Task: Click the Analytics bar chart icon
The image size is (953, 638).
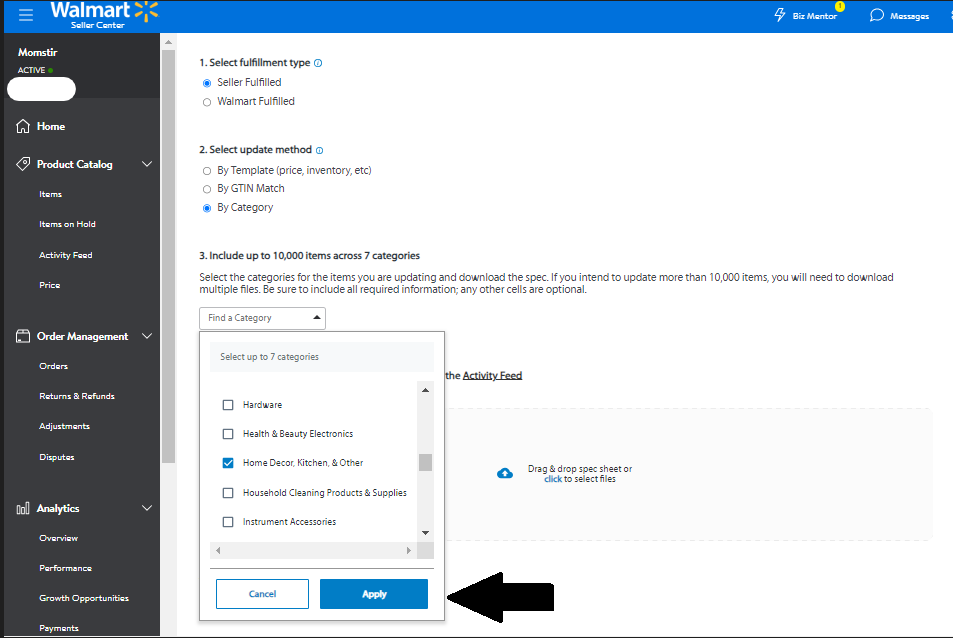Action: click(x=23, y=509)
